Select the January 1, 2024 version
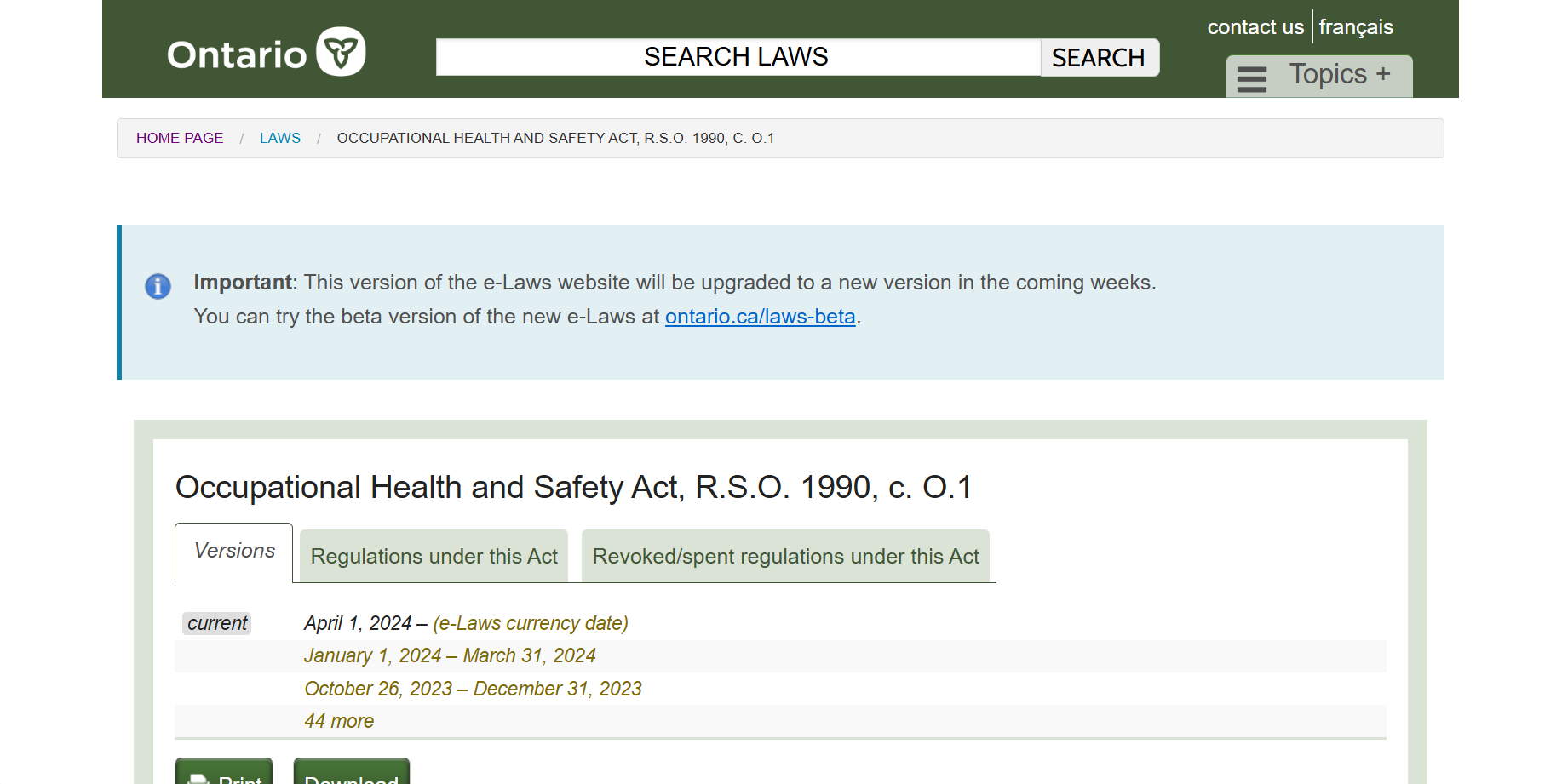Viewport: 1562px width, 784px height. [x=449, y=655]
